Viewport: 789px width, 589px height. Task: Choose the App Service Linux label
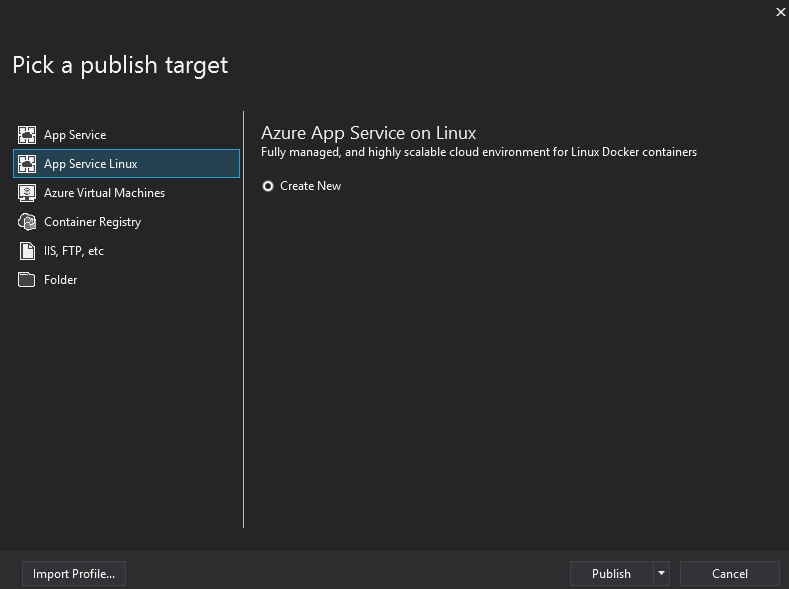[91, 163]
